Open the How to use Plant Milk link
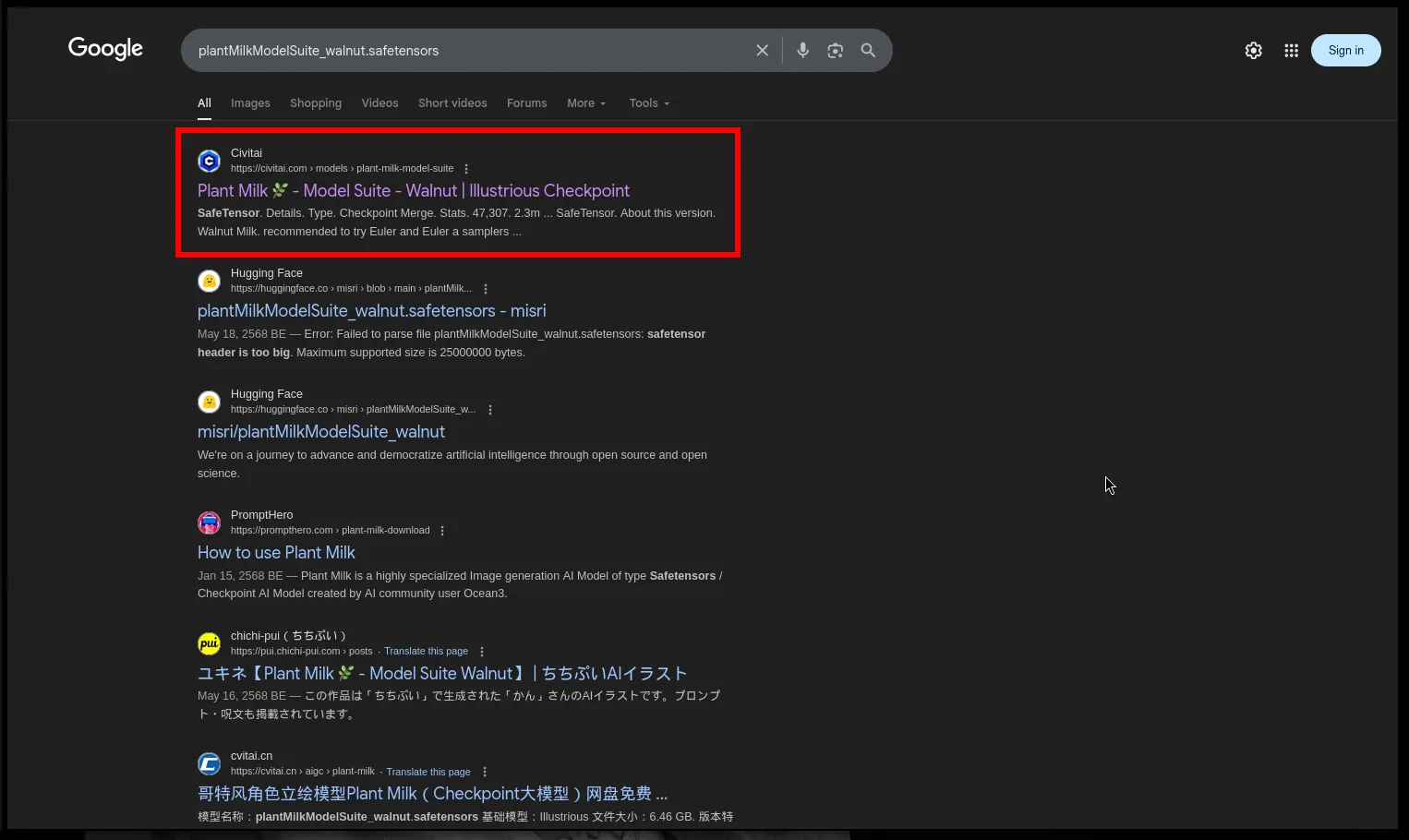Screen dimensions: 1409x840 click(x=276, y=553)
